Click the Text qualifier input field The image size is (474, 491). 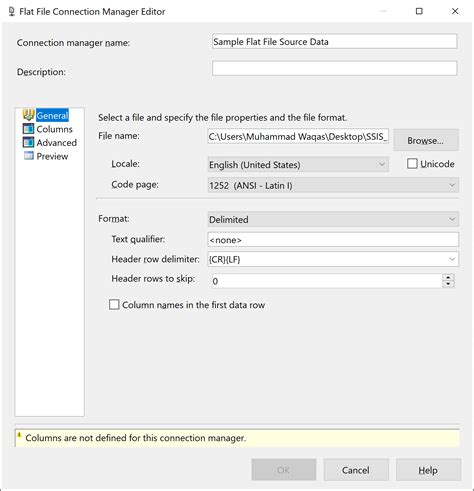click(x=333, y=240)
